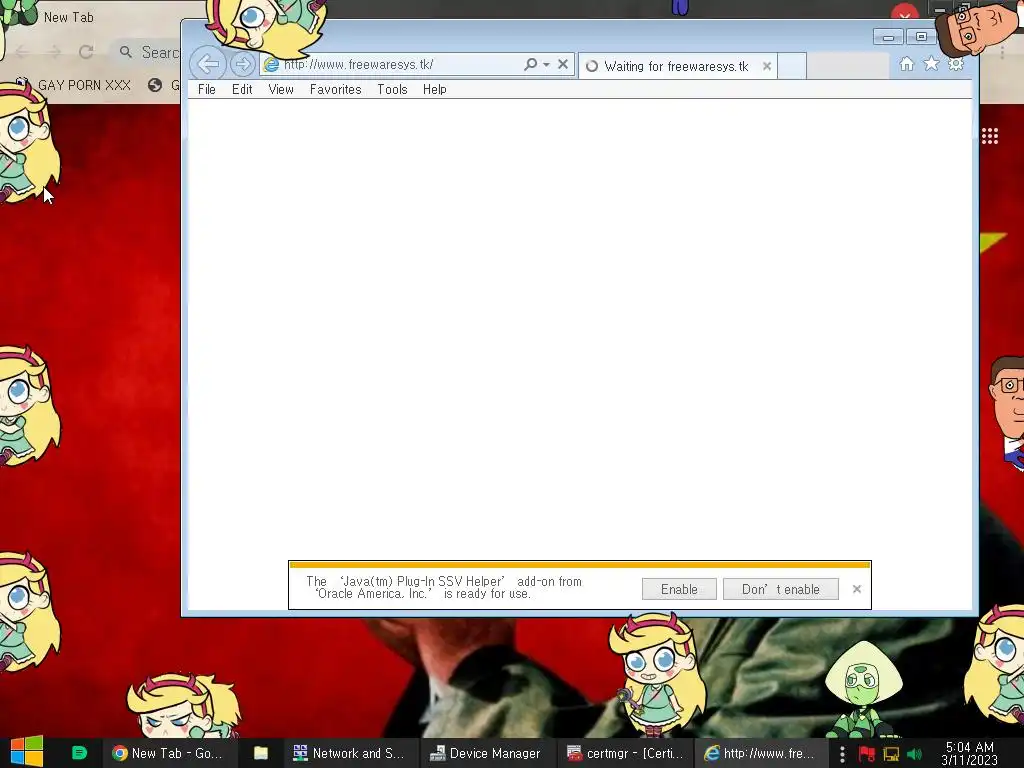Open the File menu
1024x768 pixels.
[206, 89]
